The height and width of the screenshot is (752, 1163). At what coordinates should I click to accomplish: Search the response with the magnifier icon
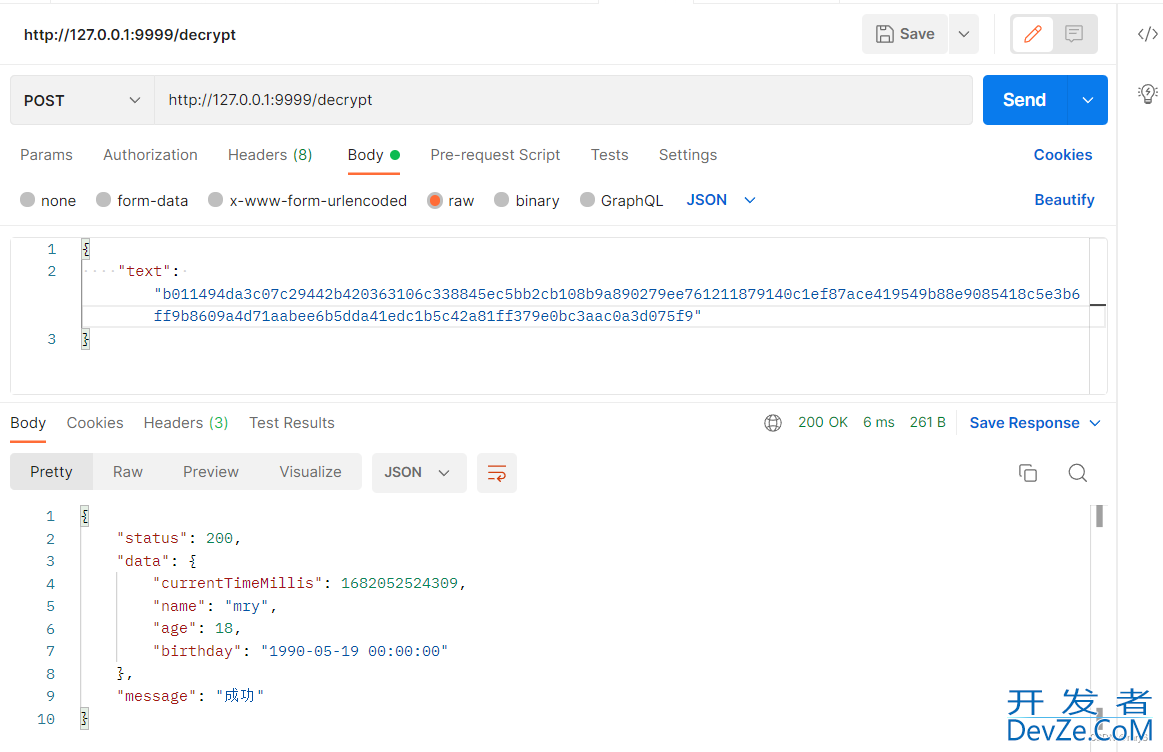pyautogui.click(x=1077, y=472)
